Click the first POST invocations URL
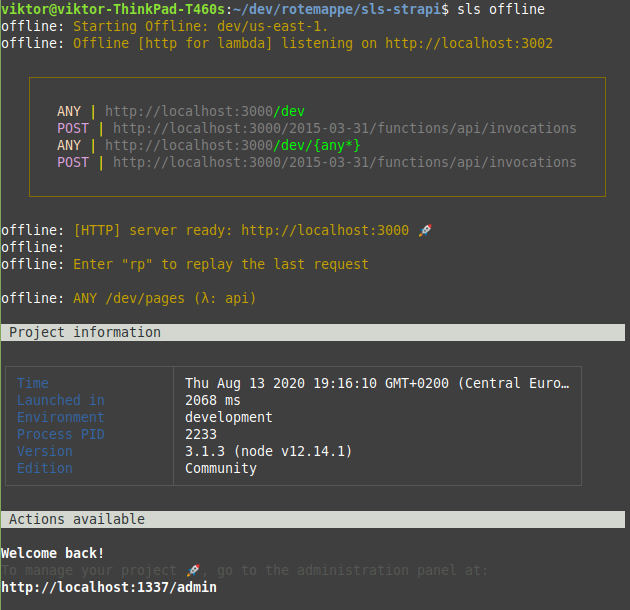 (344, 128)
